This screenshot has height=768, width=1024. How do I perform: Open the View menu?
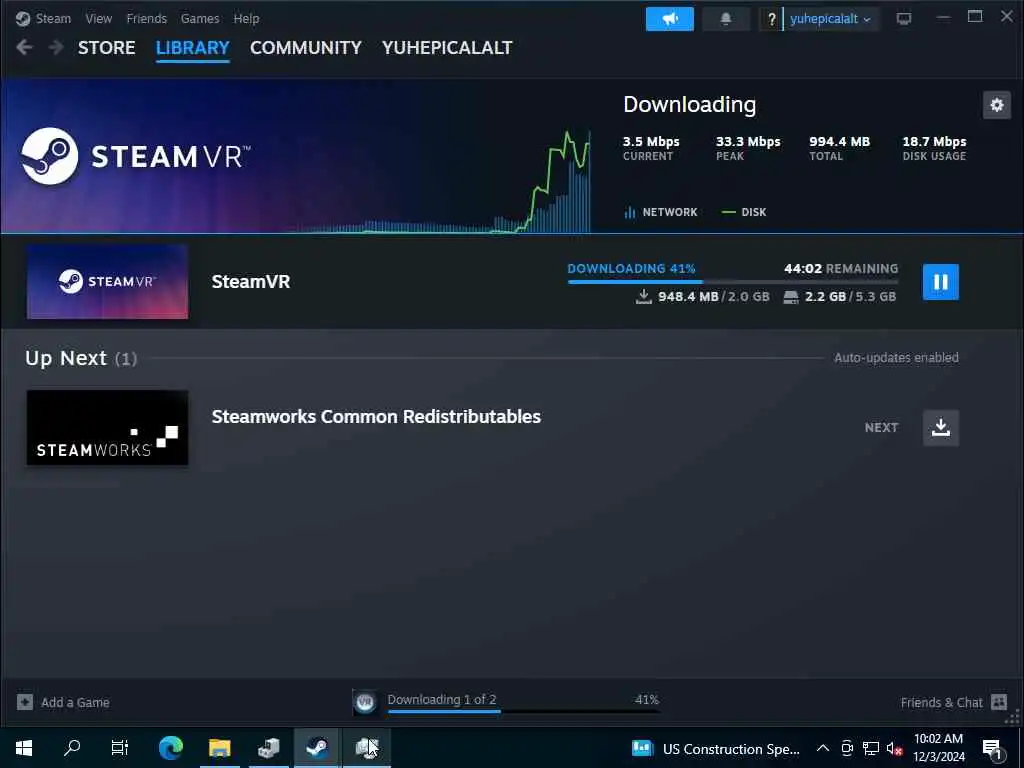click(x=99, y=18)
